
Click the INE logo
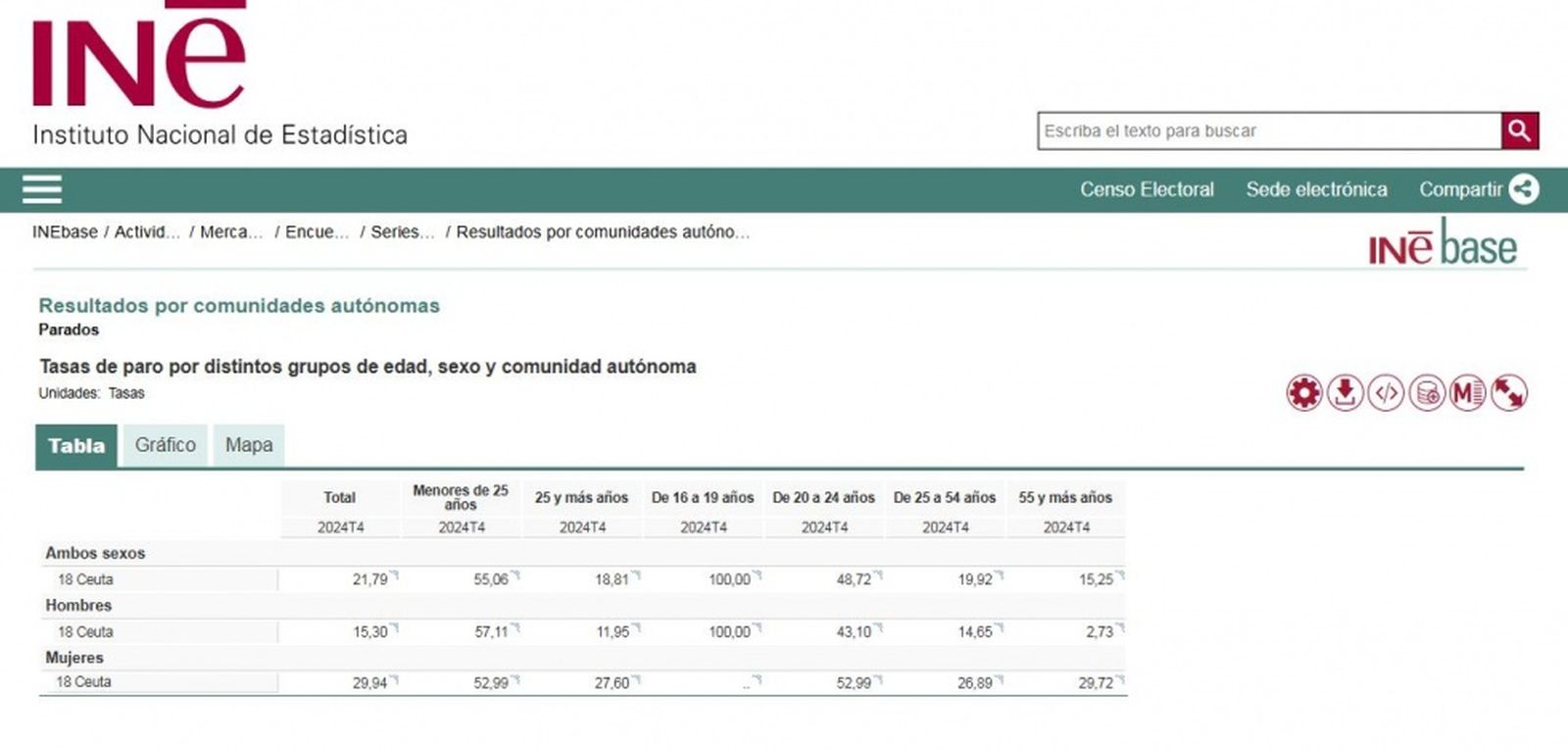tap(137, 59)
